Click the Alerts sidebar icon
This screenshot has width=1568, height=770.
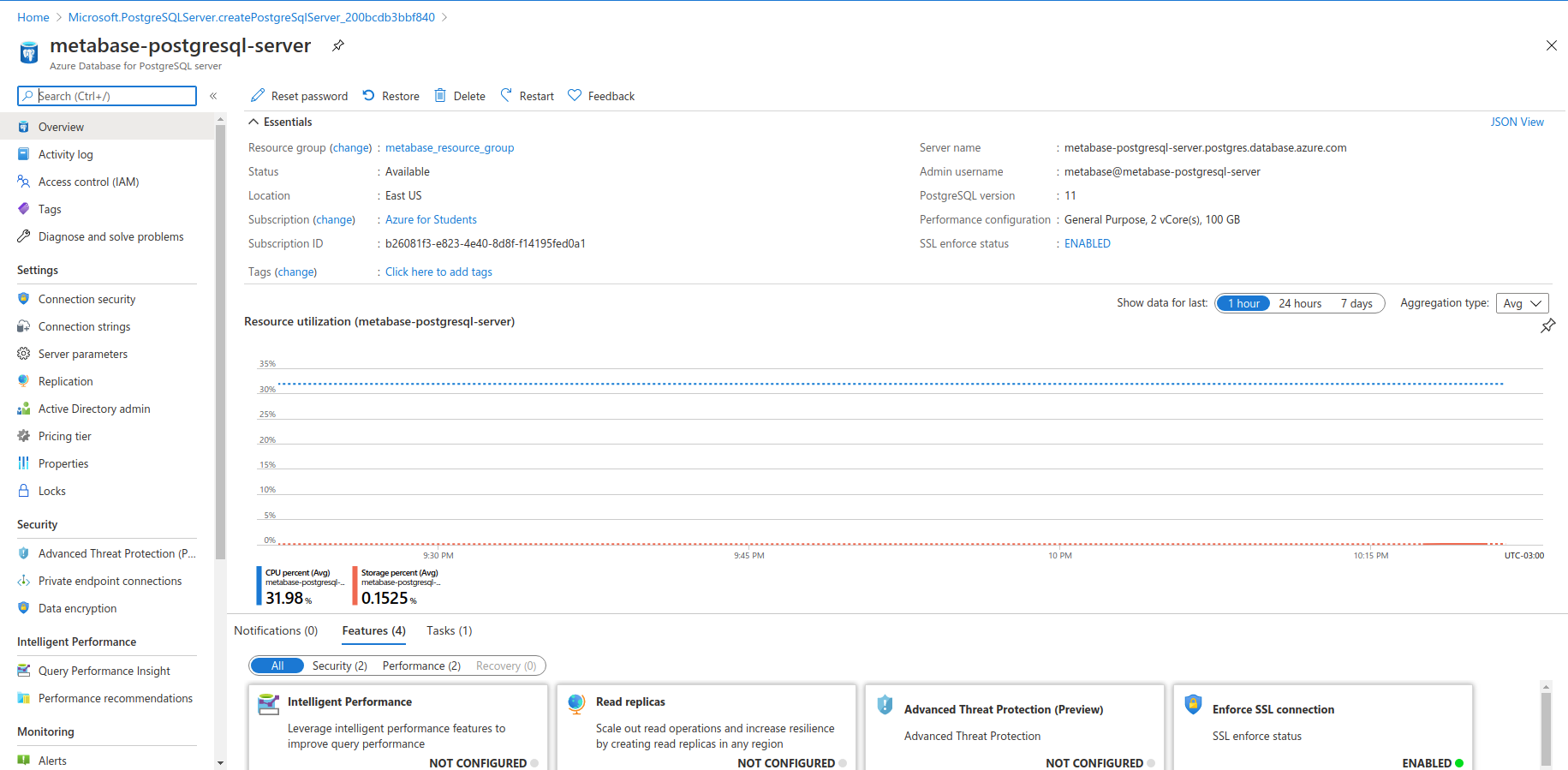tap(24, 761)
